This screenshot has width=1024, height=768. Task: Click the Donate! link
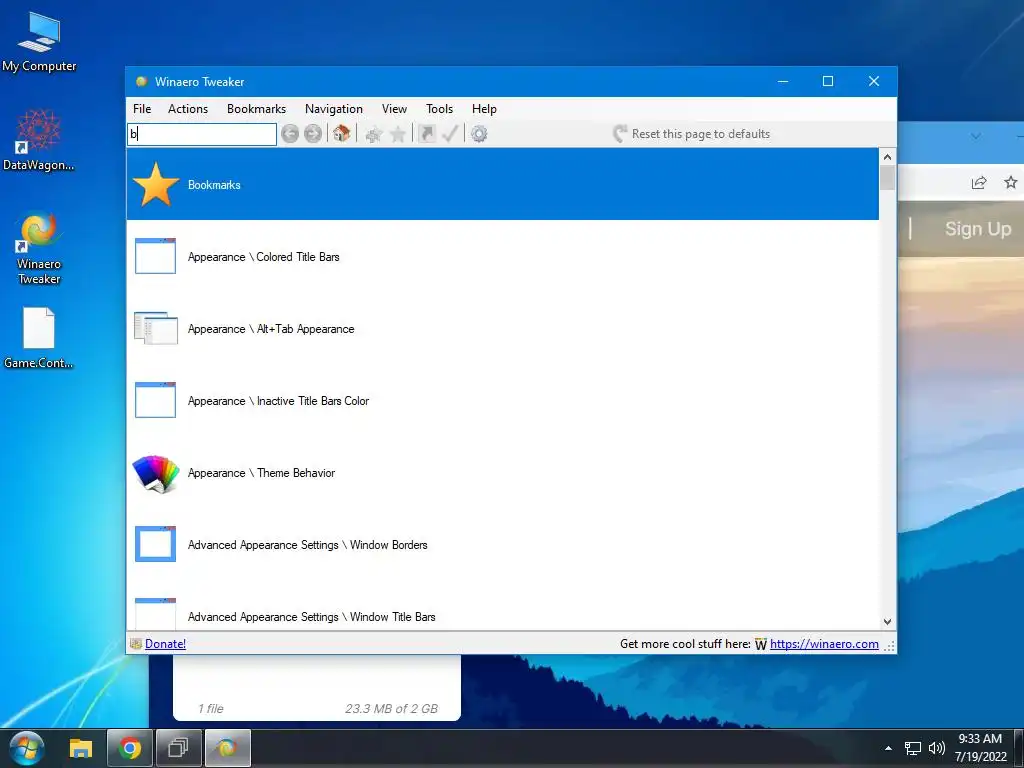165,644
